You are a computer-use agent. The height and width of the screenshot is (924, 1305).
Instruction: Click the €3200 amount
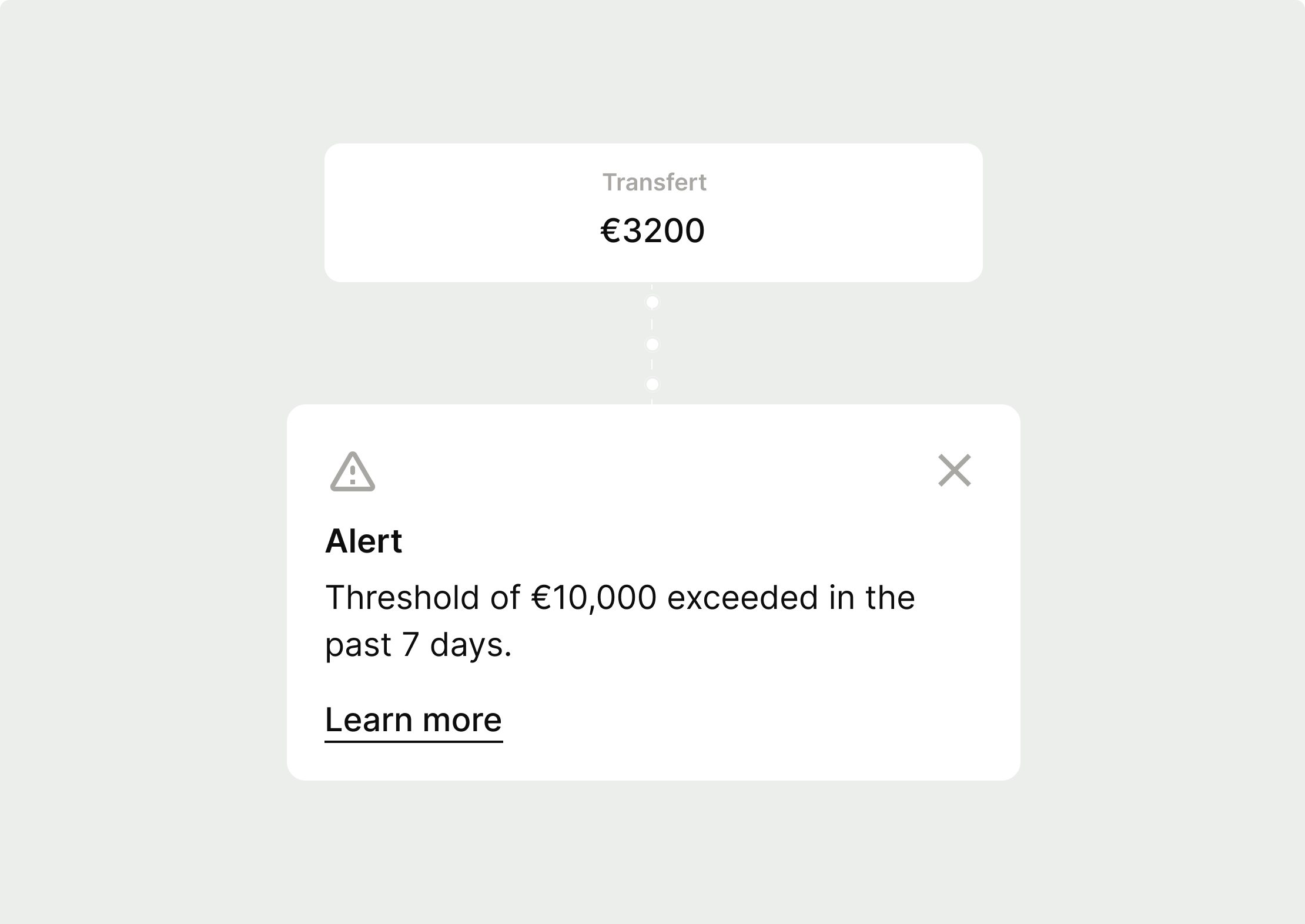click(x=652, y=230)
